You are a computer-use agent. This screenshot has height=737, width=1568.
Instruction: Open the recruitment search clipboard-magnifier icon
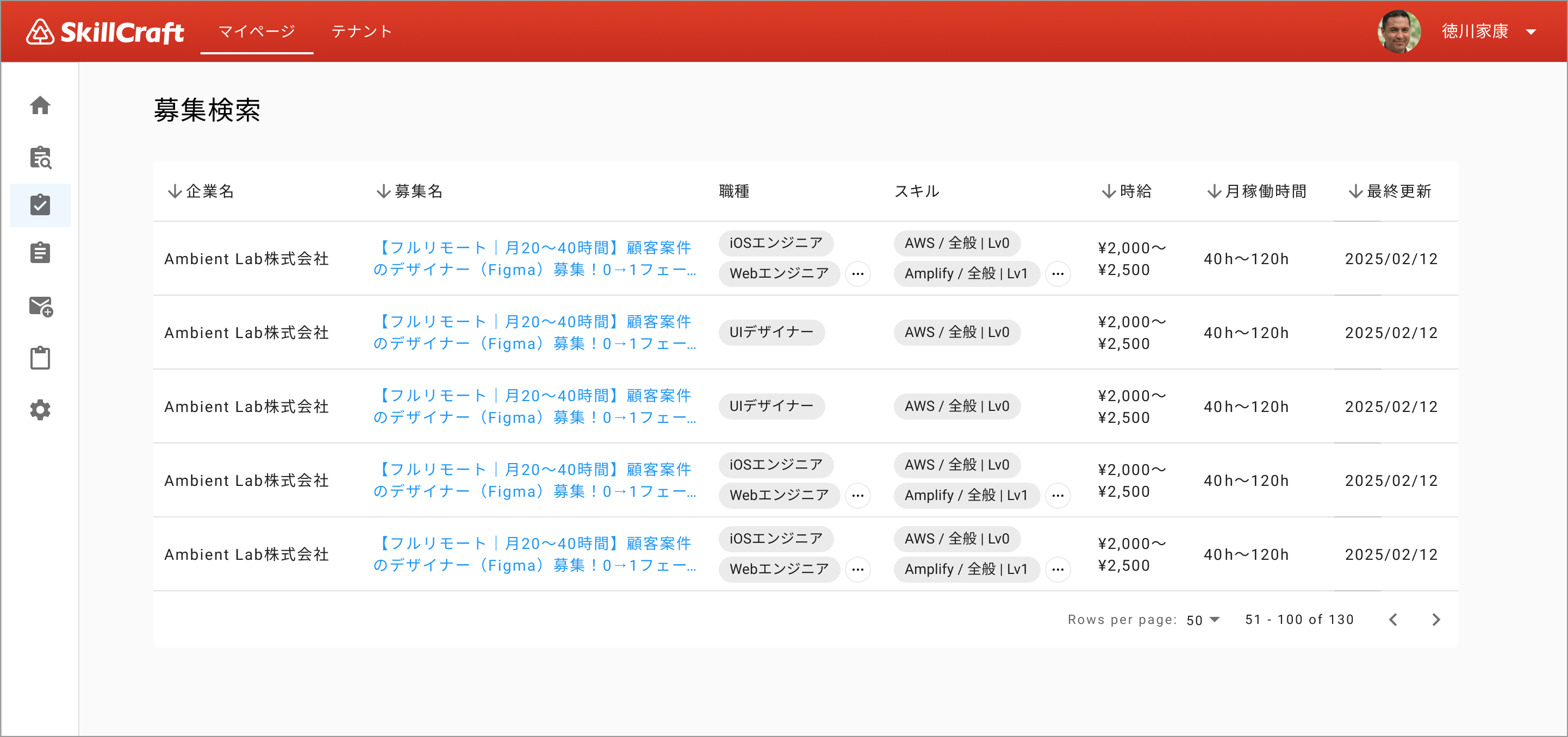pyautogui.click(x=40, y=158)
